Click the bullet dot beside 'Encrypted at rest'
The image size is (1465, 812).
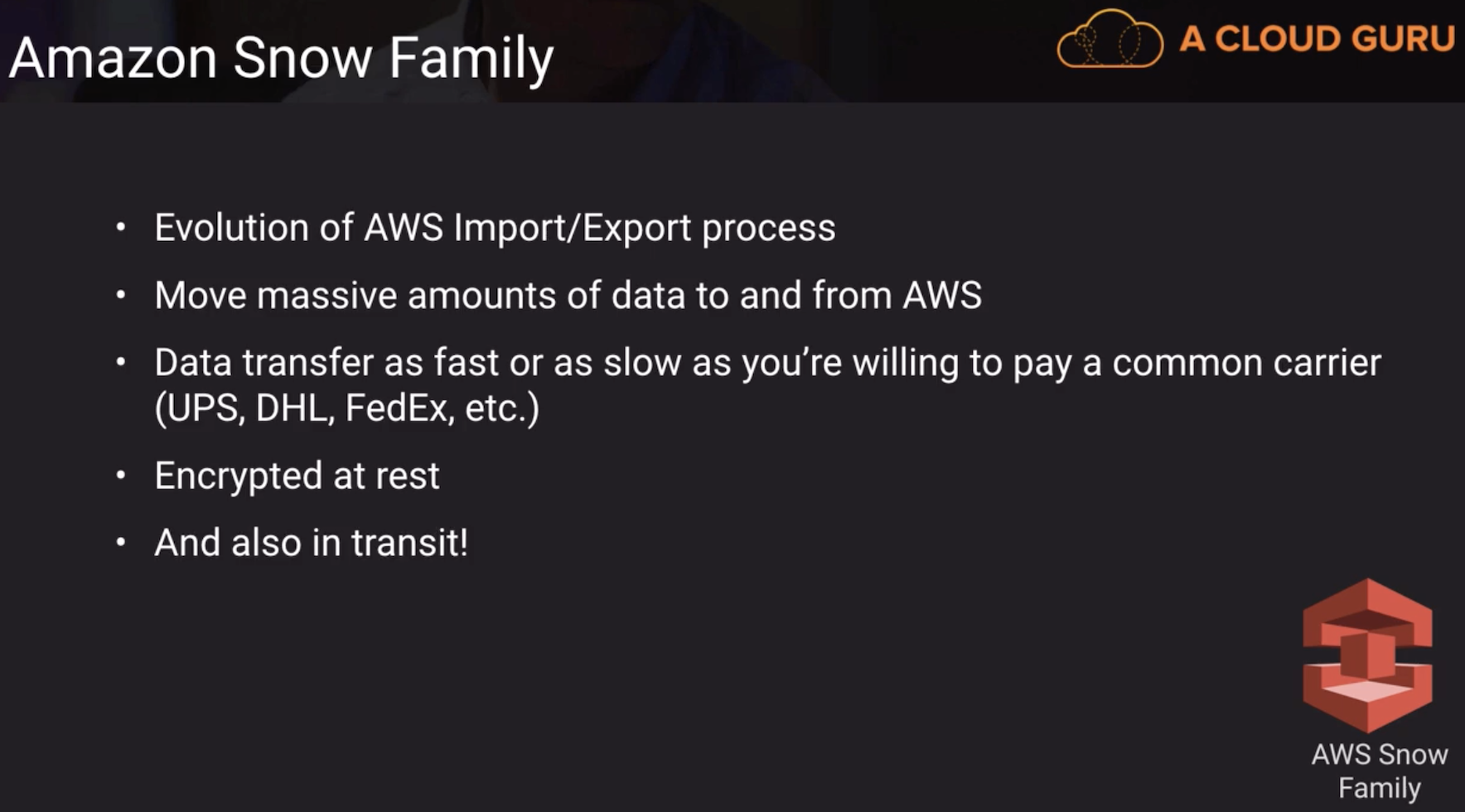click(x=121, y=475)
